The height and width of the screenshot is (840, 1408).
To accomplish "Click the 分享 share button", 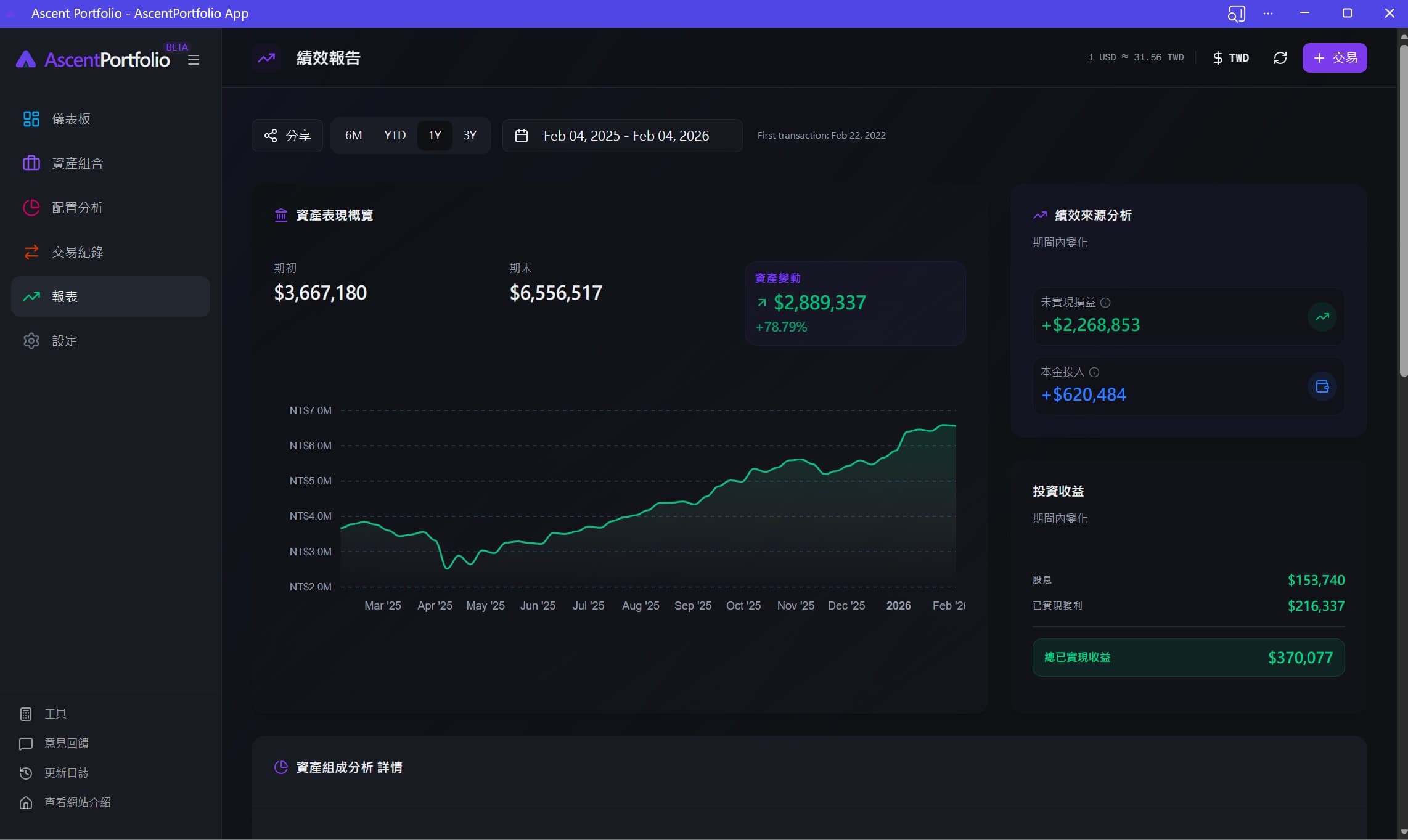I will click(x=287, y=136).
